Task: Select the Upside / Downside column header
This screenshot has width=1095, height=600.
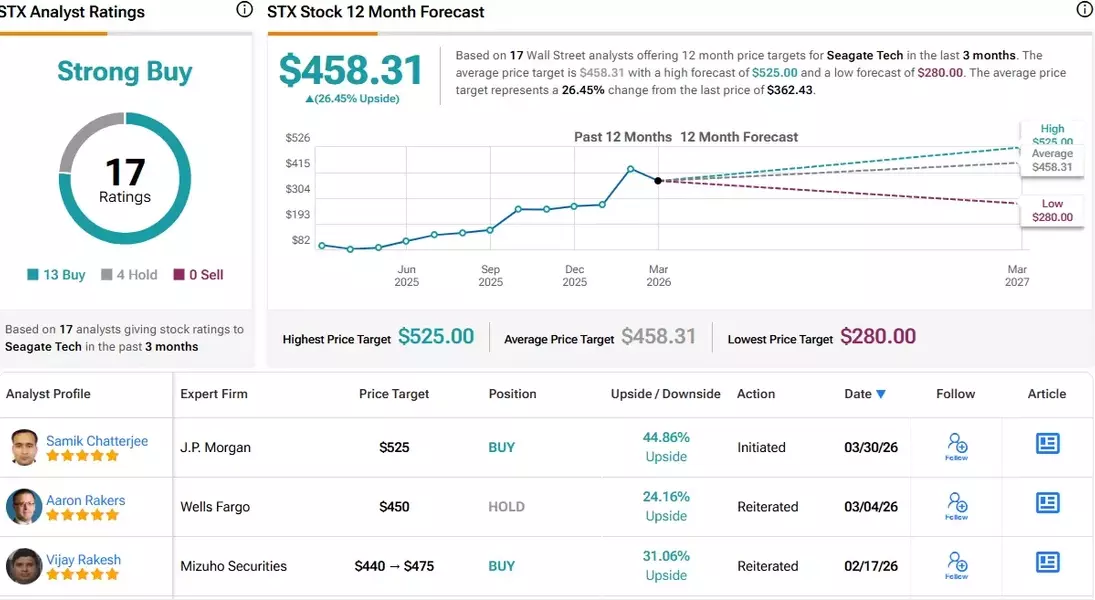Action: coord(665,394)
